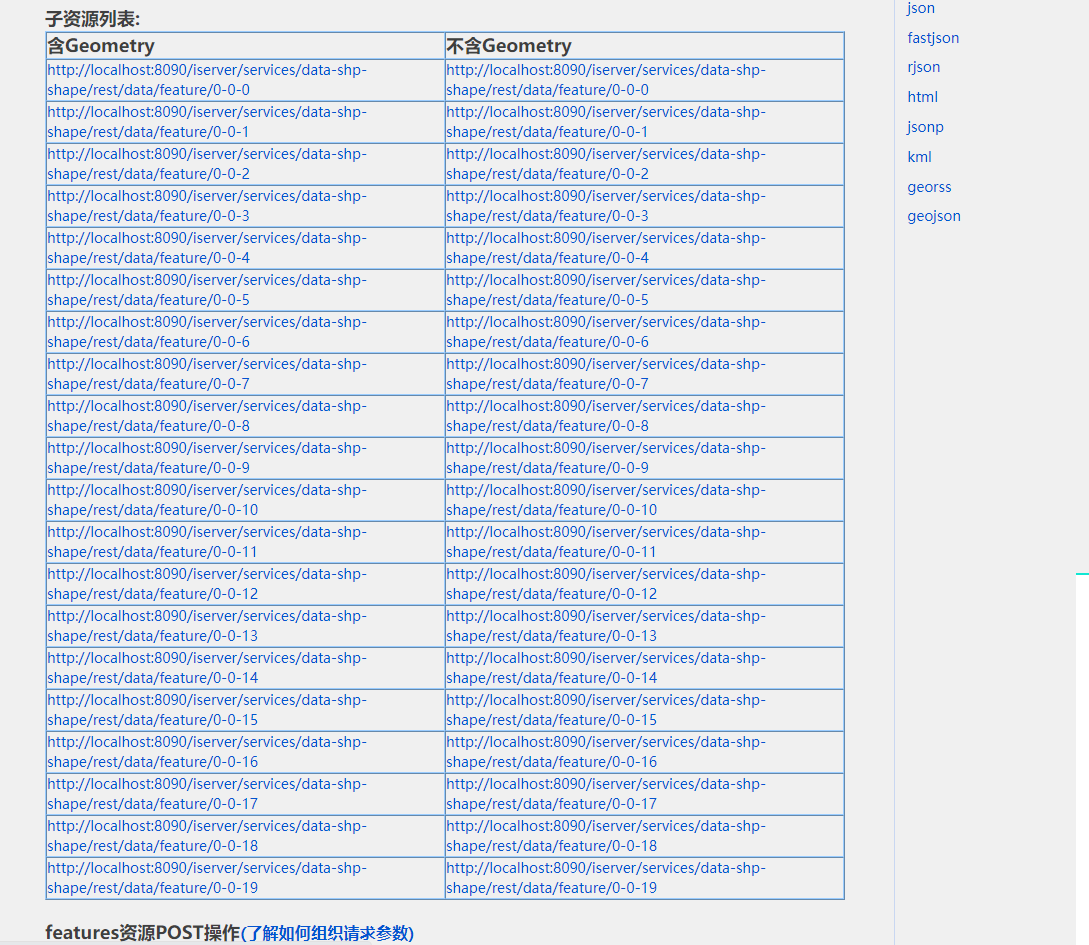The width and height of the screenshot is (1089, 945).
Task: Open feature/0-0-18 link in 不含Geometry column
Action: pos(606,836)
